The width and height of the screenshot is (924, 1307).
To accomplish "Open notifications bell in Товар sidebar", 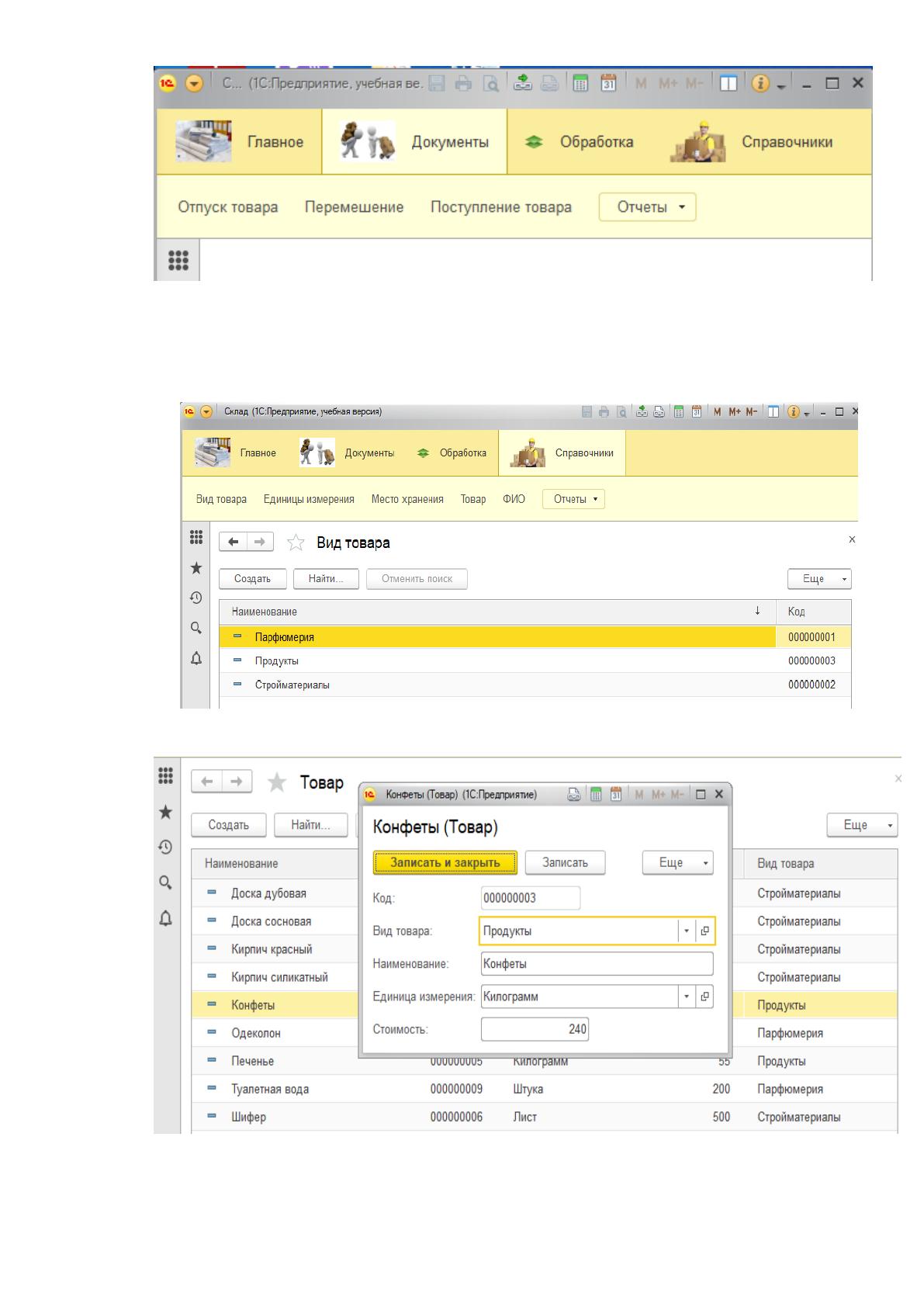I will coord(165,919).
